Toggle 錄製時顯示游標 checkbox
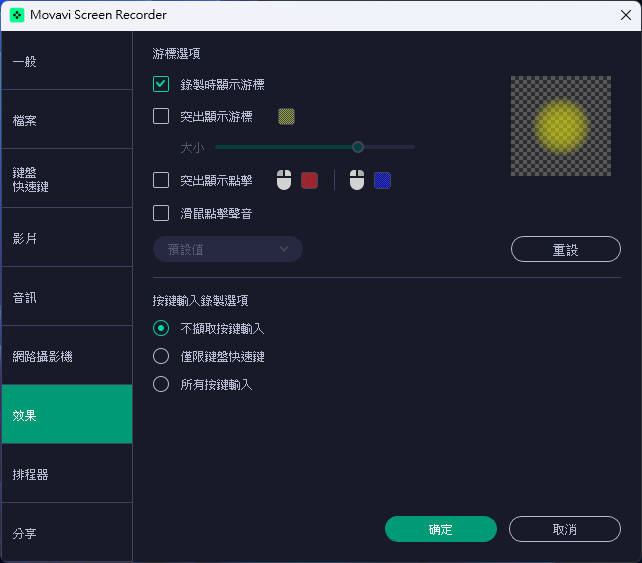Viewport: 642px width, 563px height. click(x=161, y=84)
